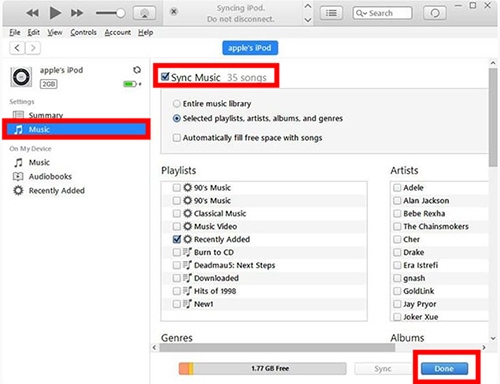Open the list view icon button

coord(331,13)
